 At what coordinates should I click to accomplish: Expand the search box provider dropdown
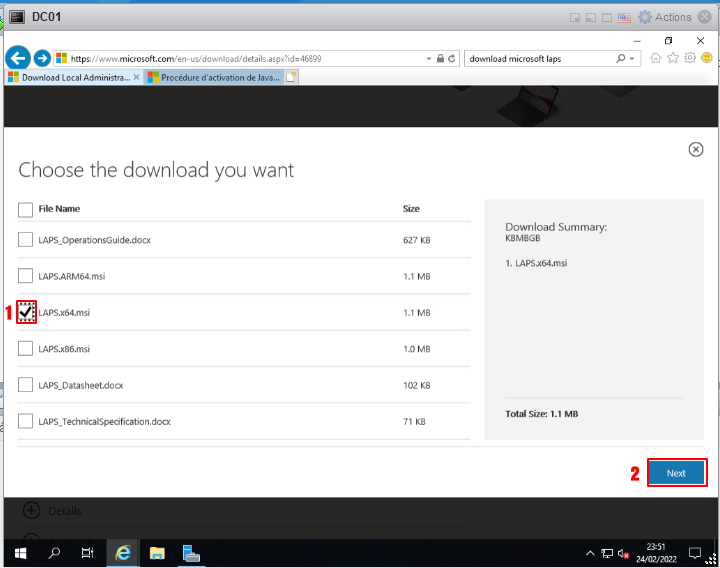click(x=634, y=59)
